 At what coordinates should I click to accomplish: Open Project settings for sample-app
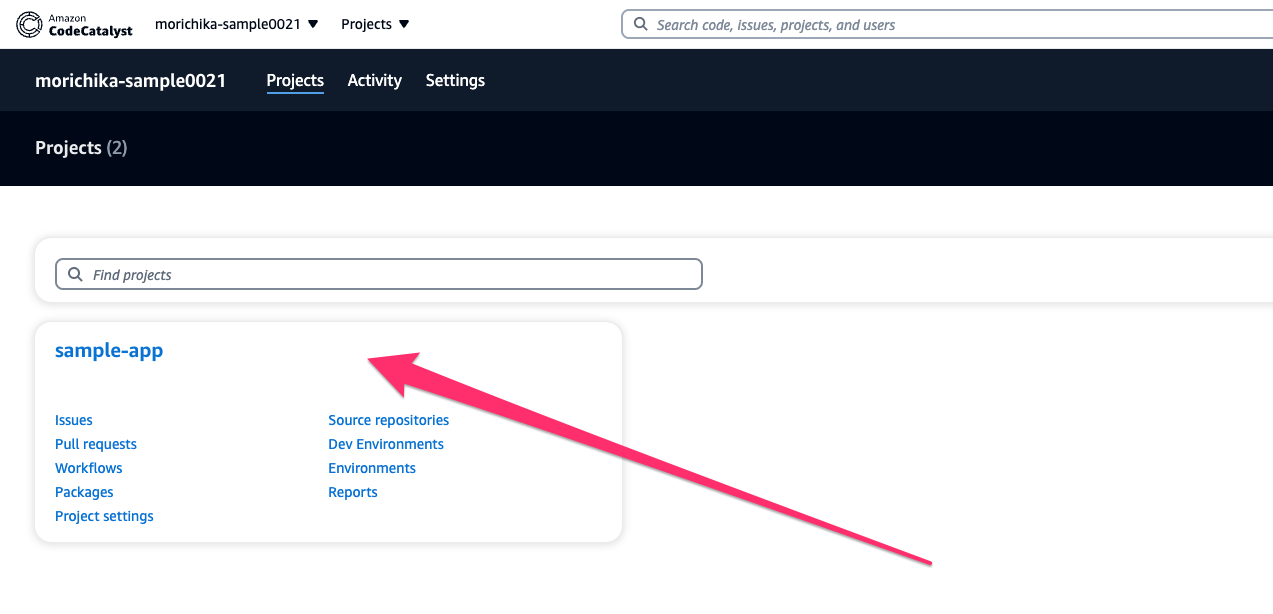coord(104,516)
